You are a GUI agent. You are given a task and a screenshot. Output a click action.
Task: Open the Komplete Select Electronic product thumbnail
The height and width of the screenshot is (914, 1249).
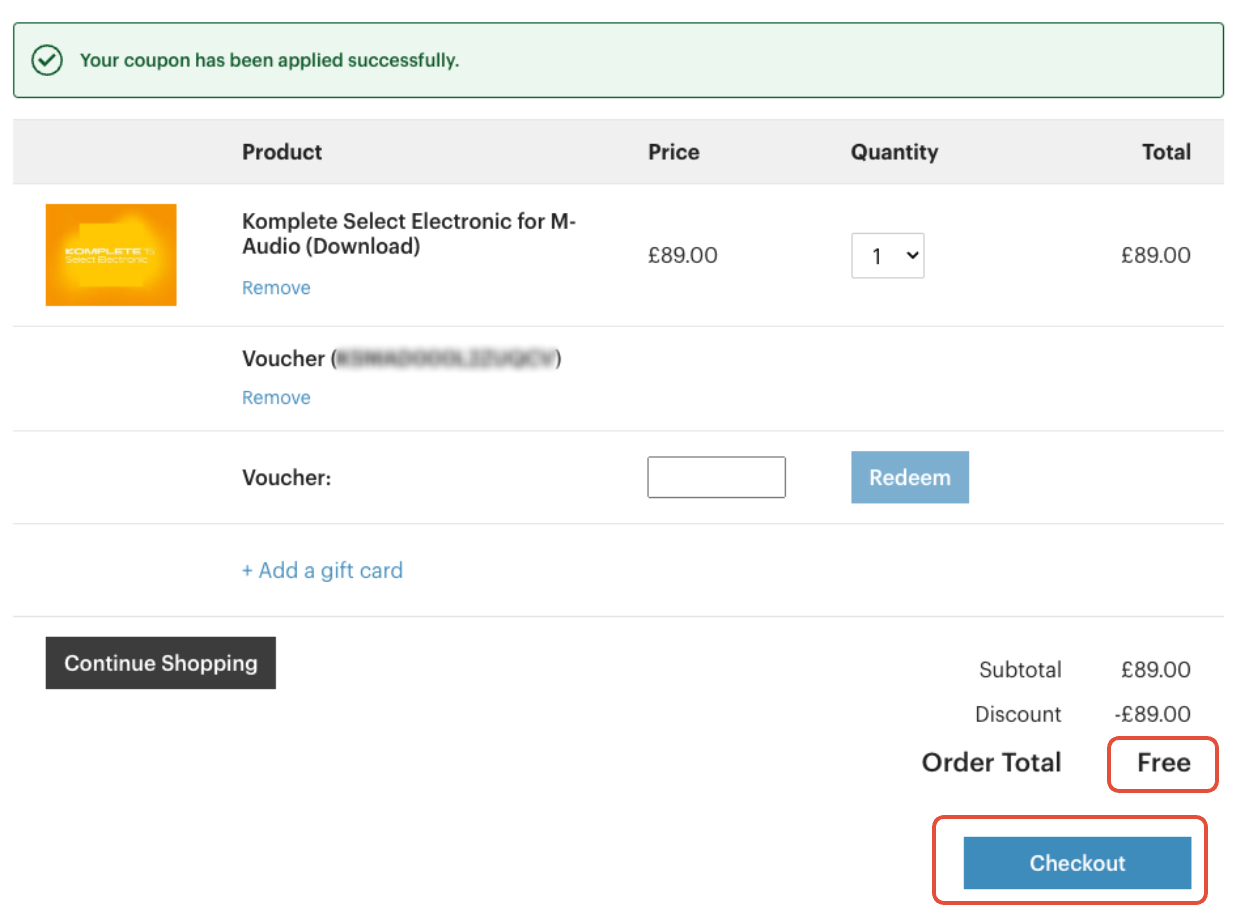click(x=111, y=255)
